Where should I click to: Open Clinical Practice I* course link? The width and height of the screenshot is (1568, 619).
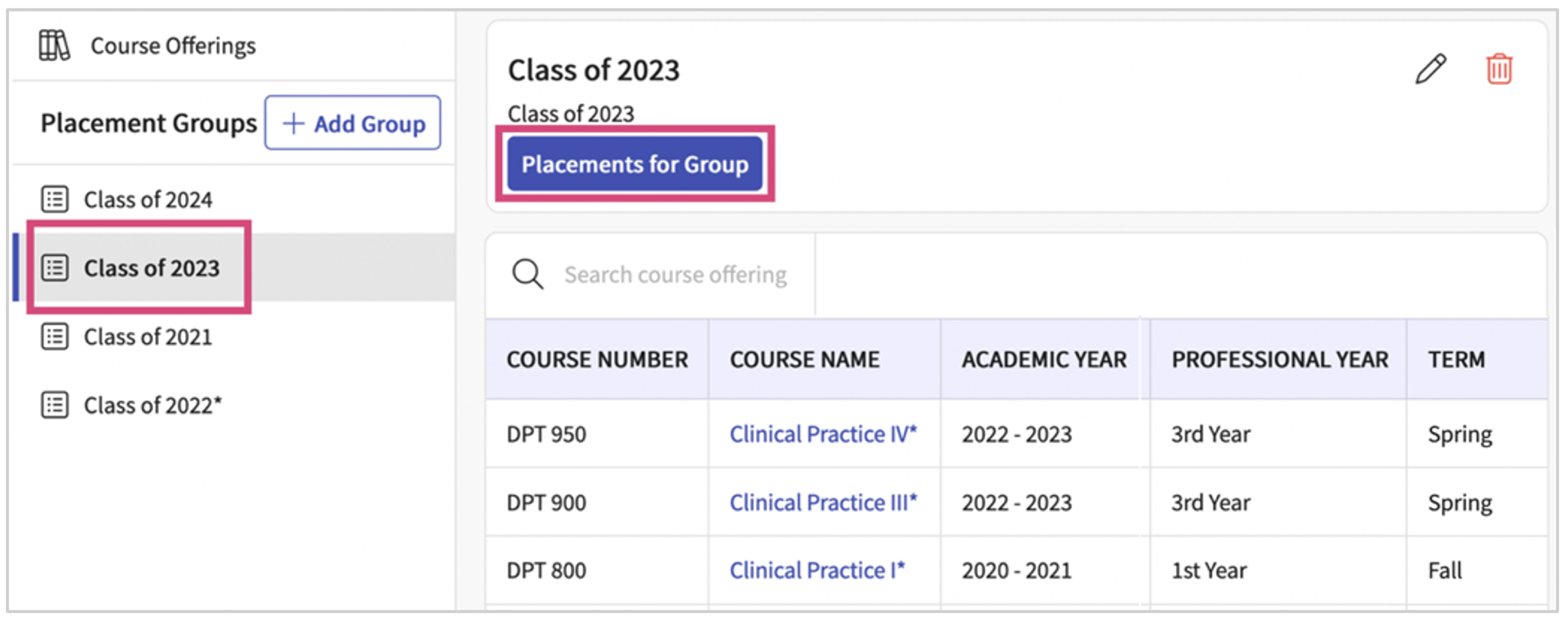coord(816,571)
